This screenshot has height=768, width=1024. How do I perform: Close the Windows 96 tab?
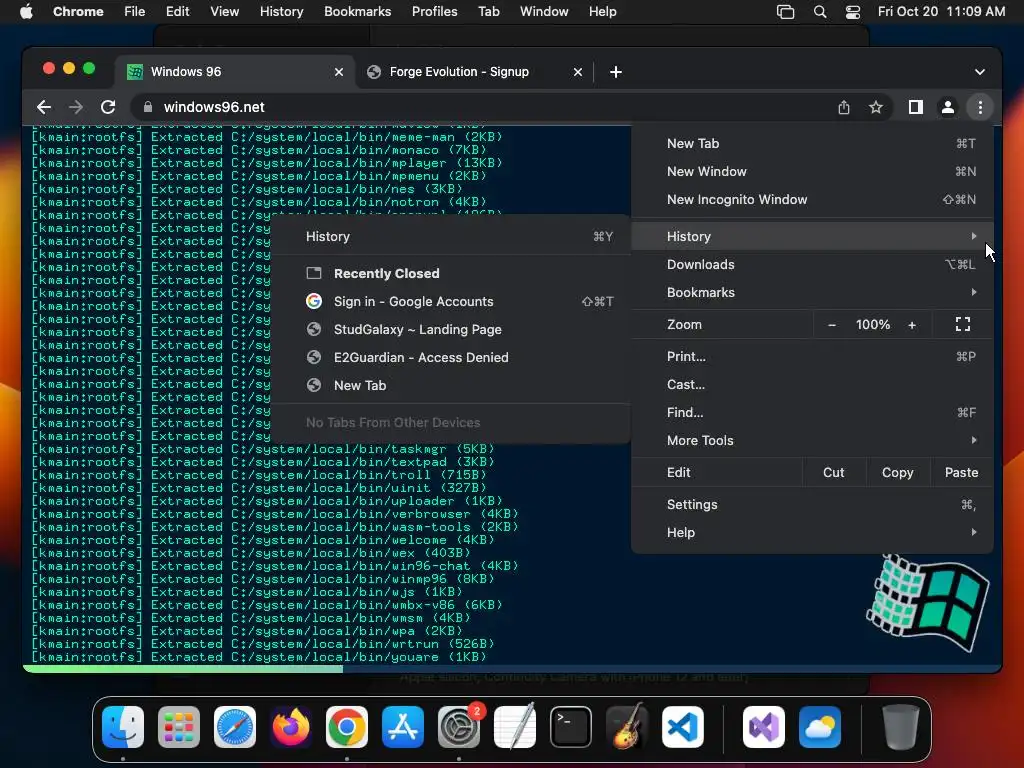(x=339, y=72)
